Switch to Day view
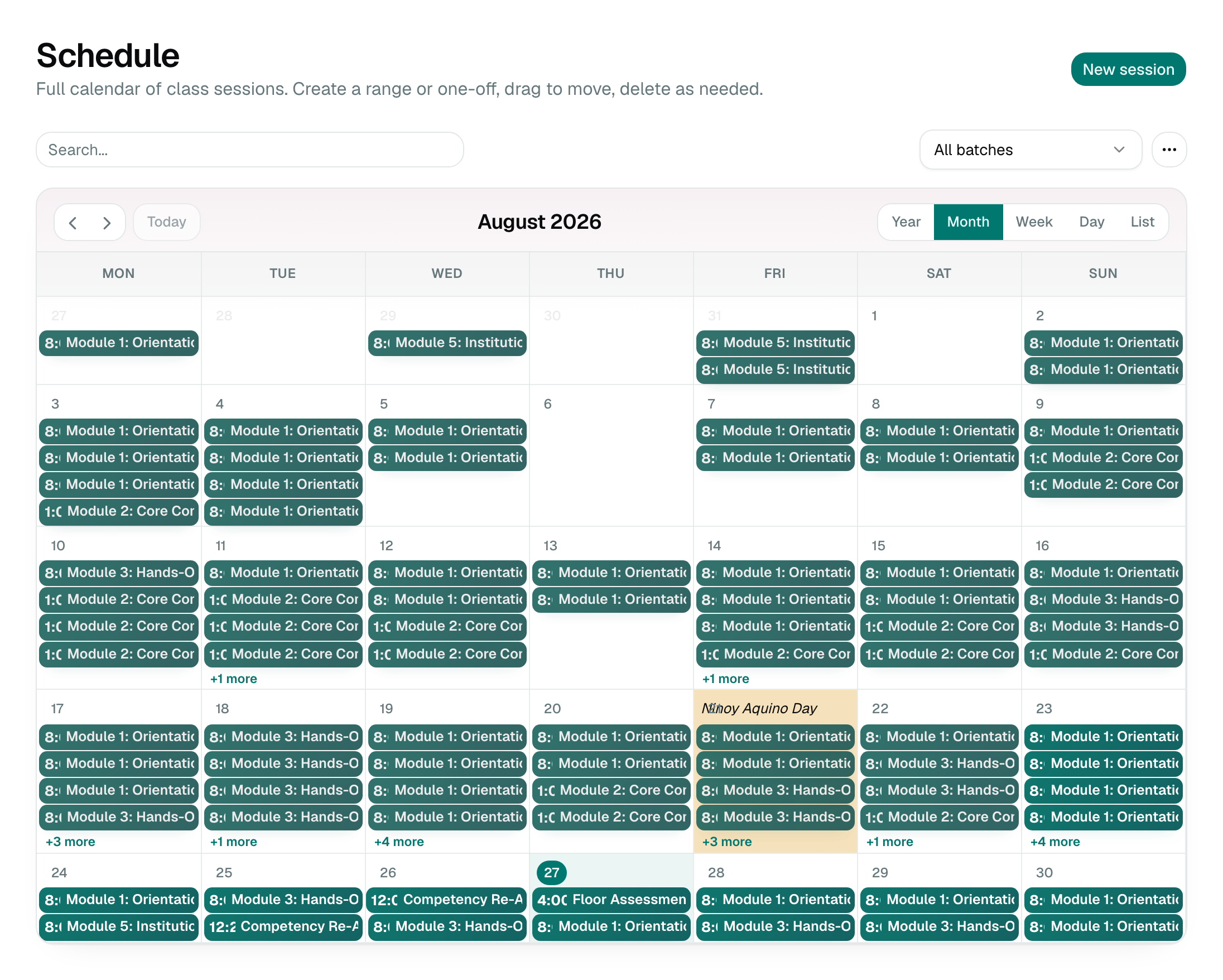The height and width of the screenshot is (980, 1223). (1091, 222)
